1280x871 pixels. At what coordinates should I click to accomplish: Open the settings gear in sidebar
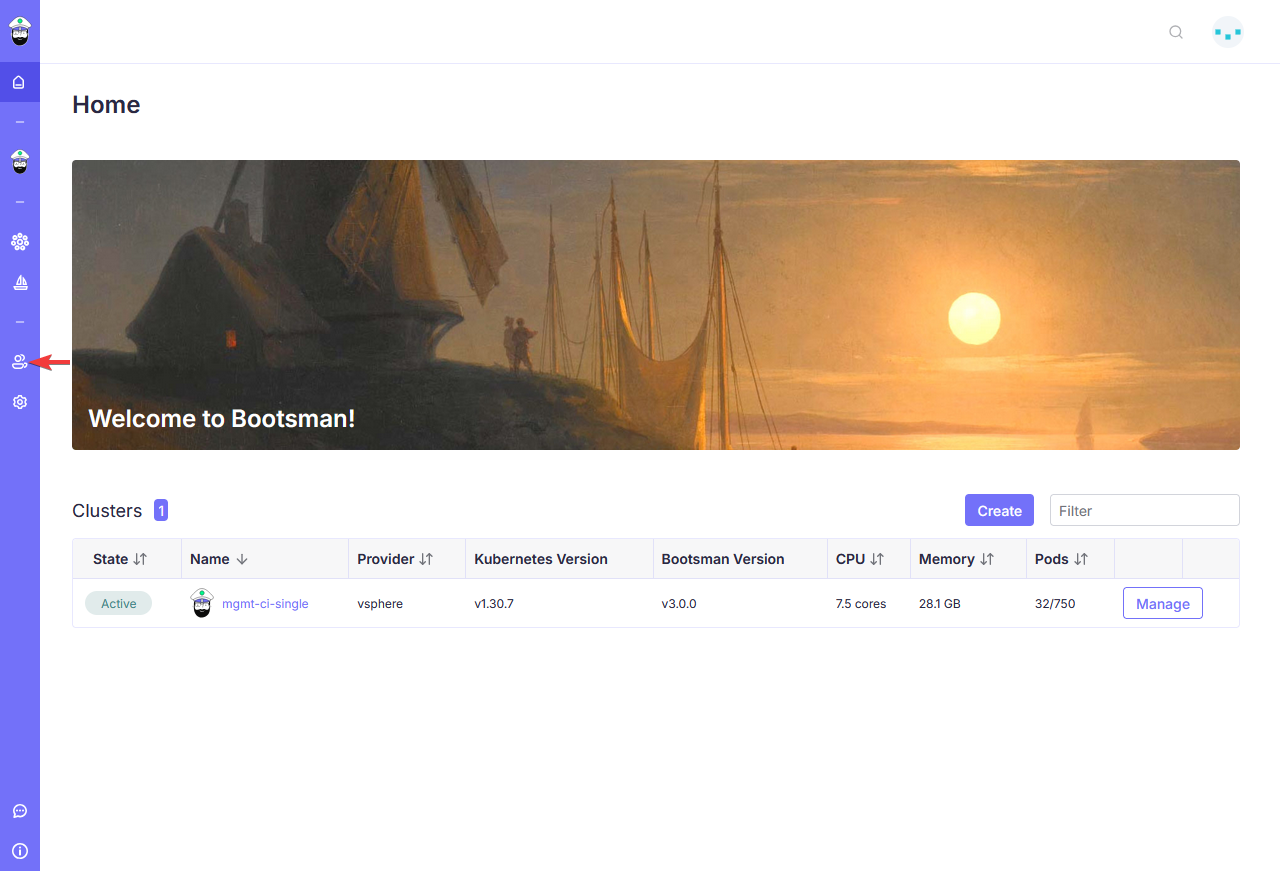19,402
